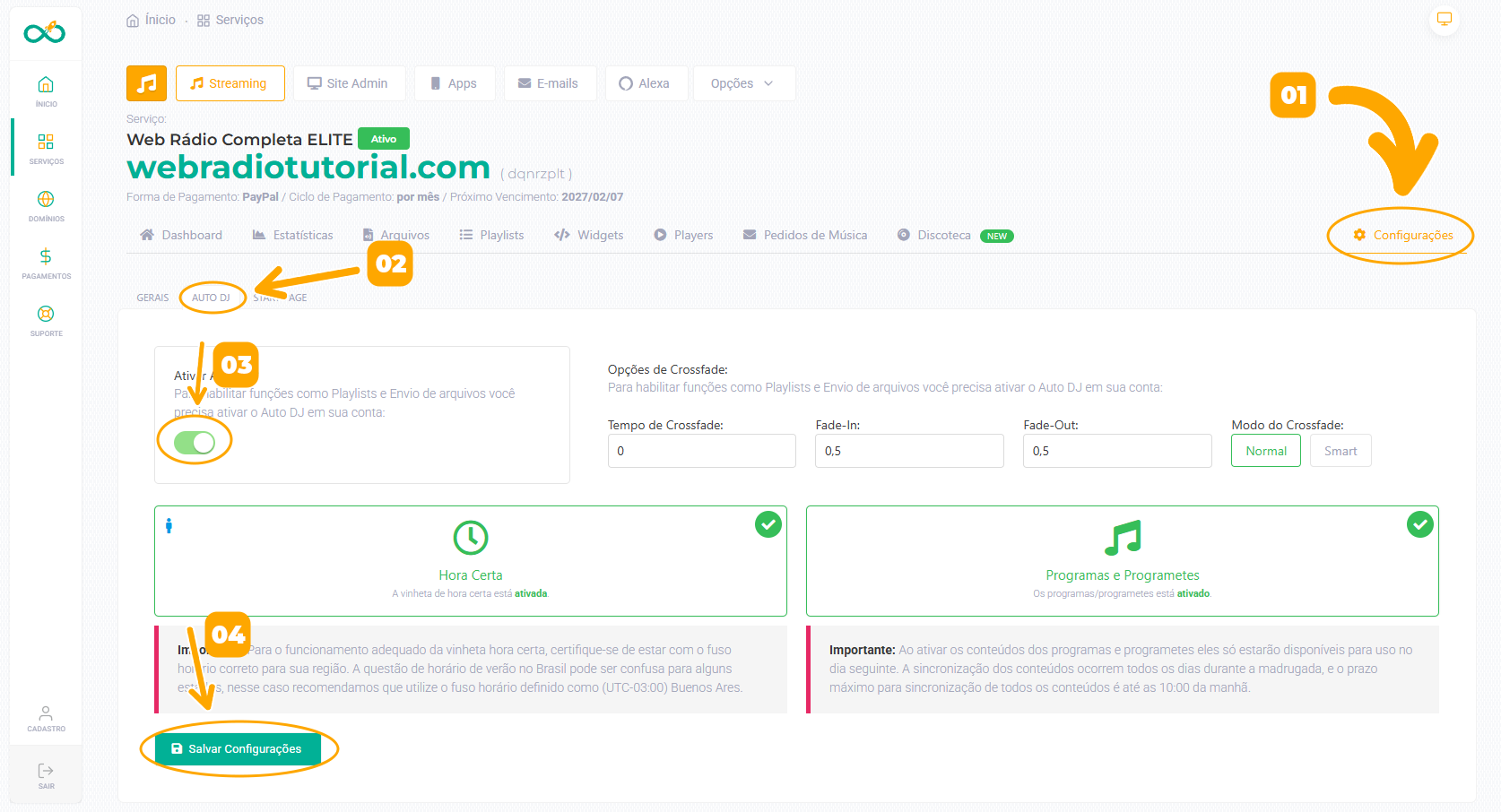Click the Streaming button
Screen dimensions: 1501x812
230,83
